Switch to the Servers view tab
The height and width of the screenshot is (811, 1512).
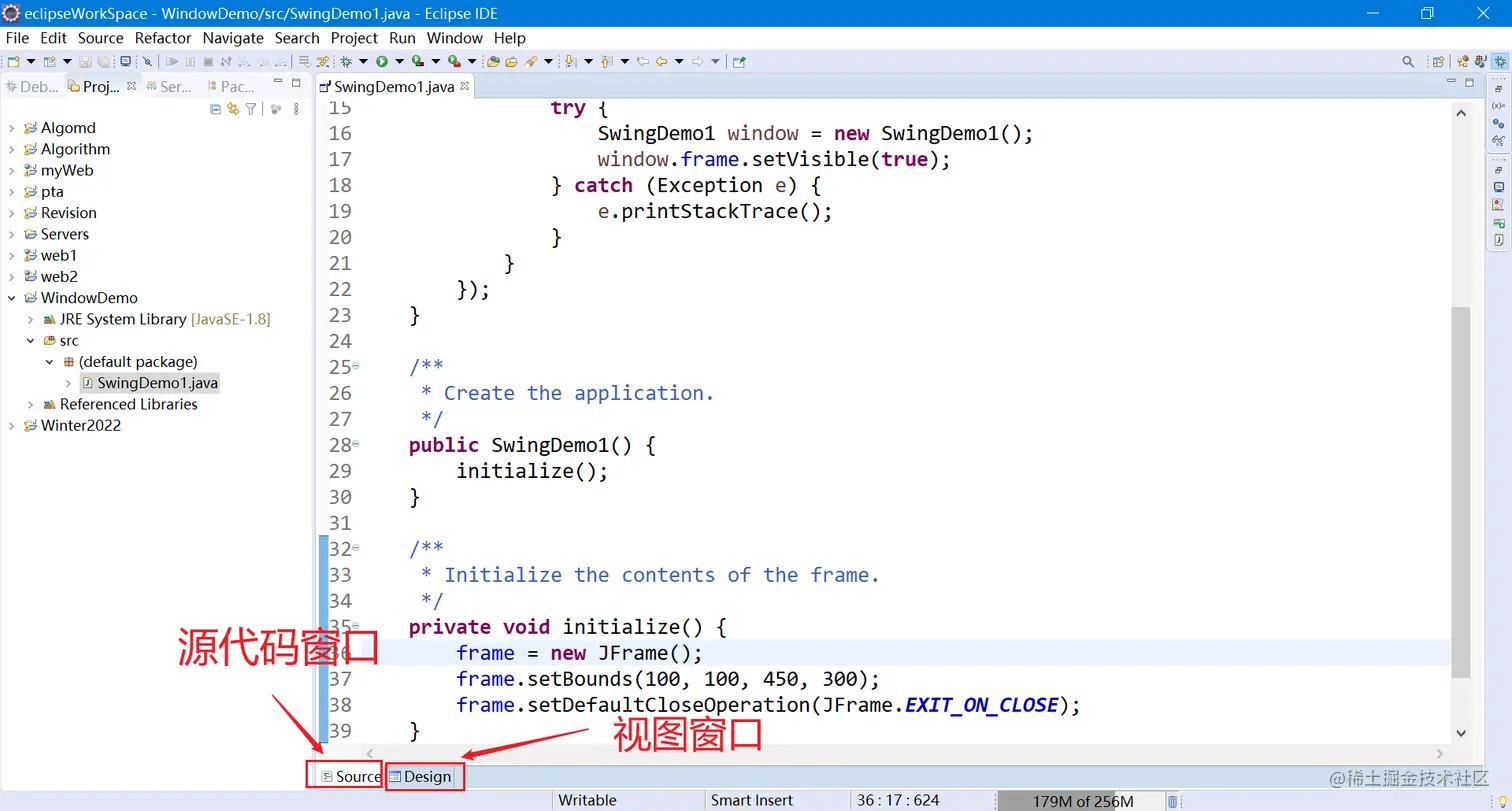pos(168,87)
